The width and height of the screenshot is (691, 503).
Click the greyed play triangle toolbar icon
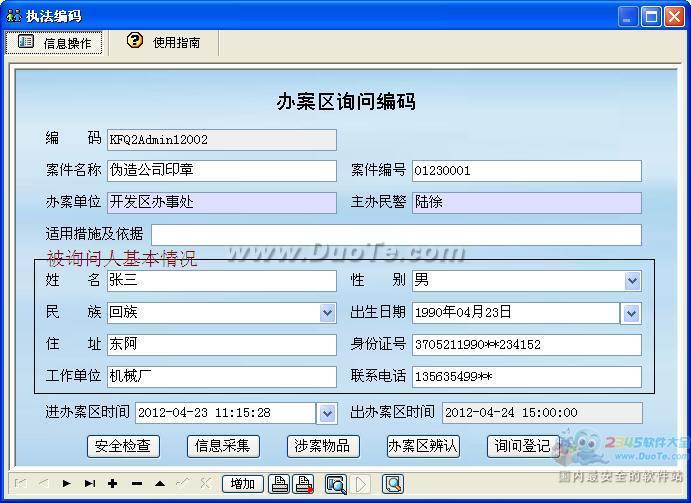pos(361,484)
